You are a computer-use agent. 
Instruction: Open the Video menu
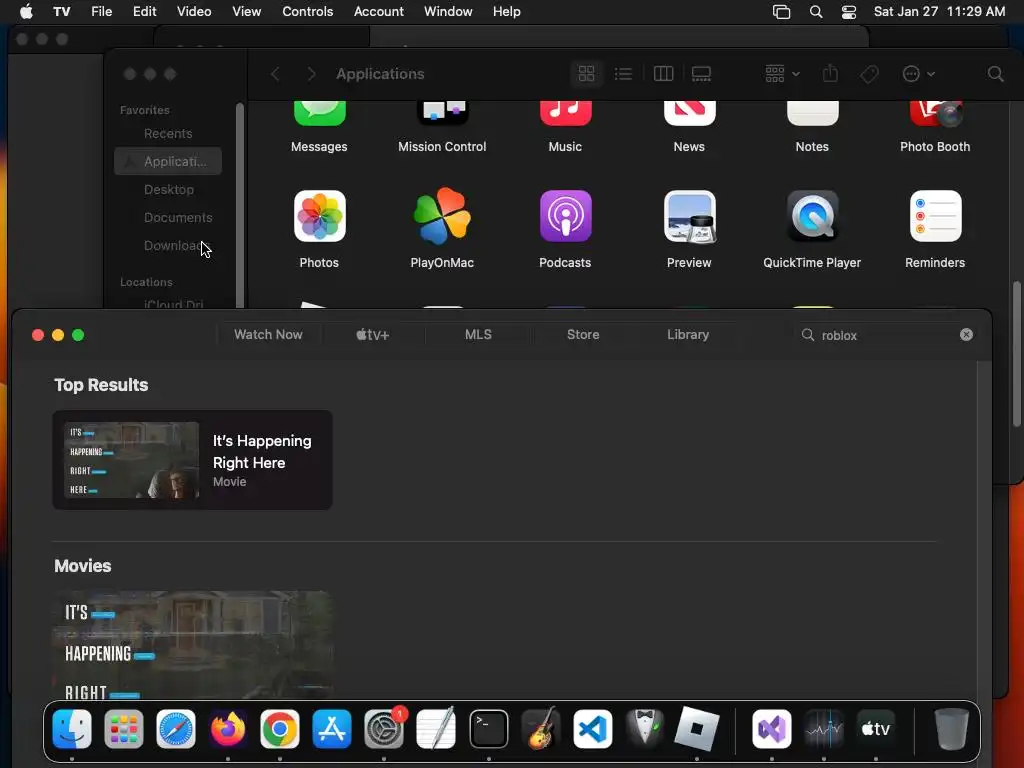[x=194, y=11]
